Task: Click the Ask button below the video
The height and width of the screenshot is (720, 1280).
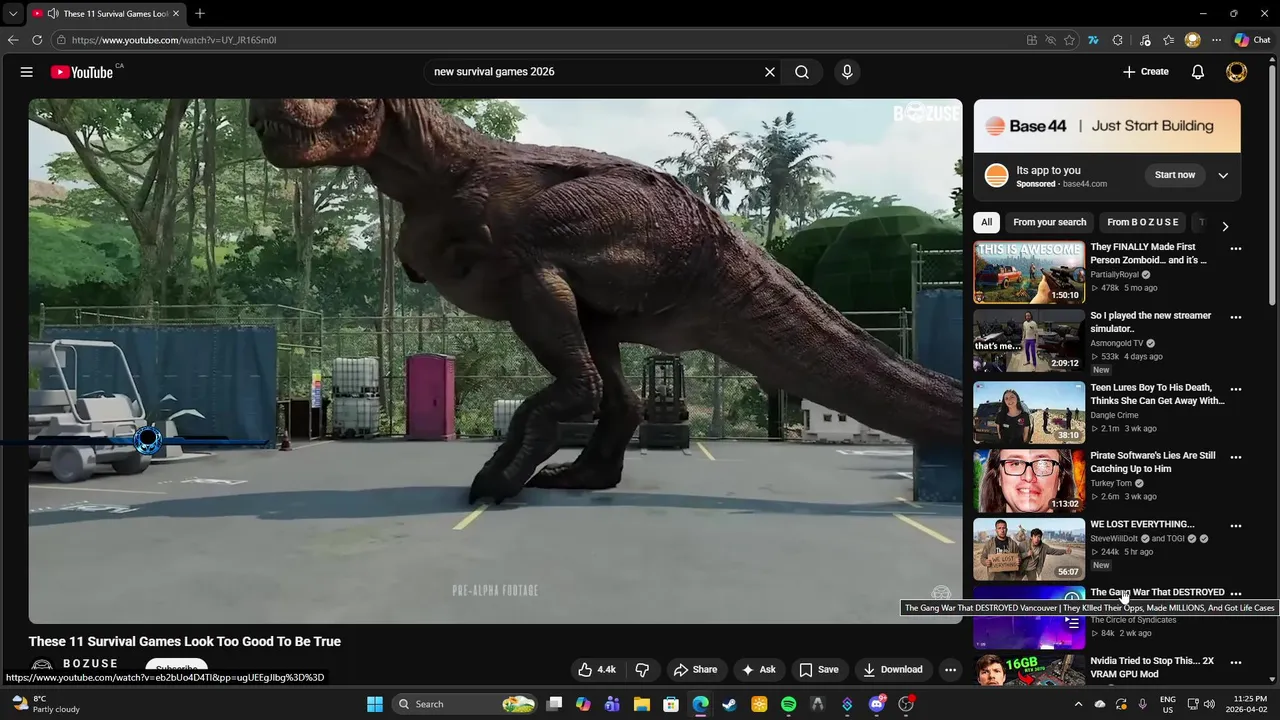Action: [758, 670]
